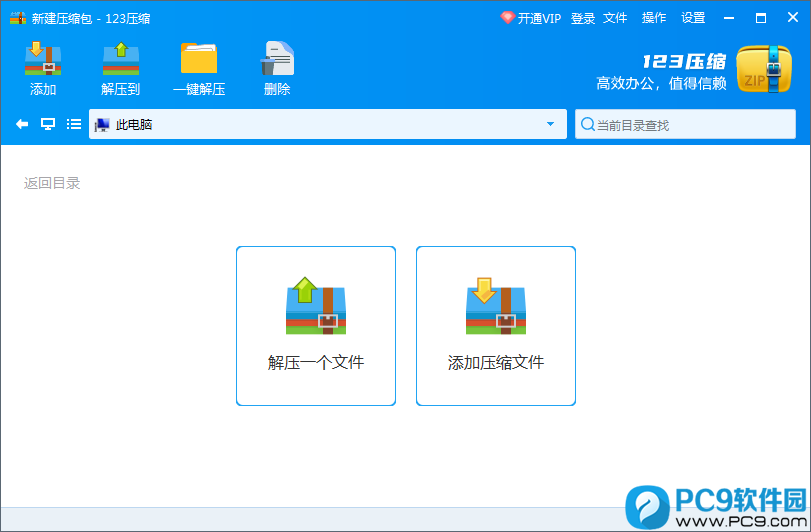The image size is (811, 532).
Task: Open the 设置 menu
Action: click(x=693, y=18)
